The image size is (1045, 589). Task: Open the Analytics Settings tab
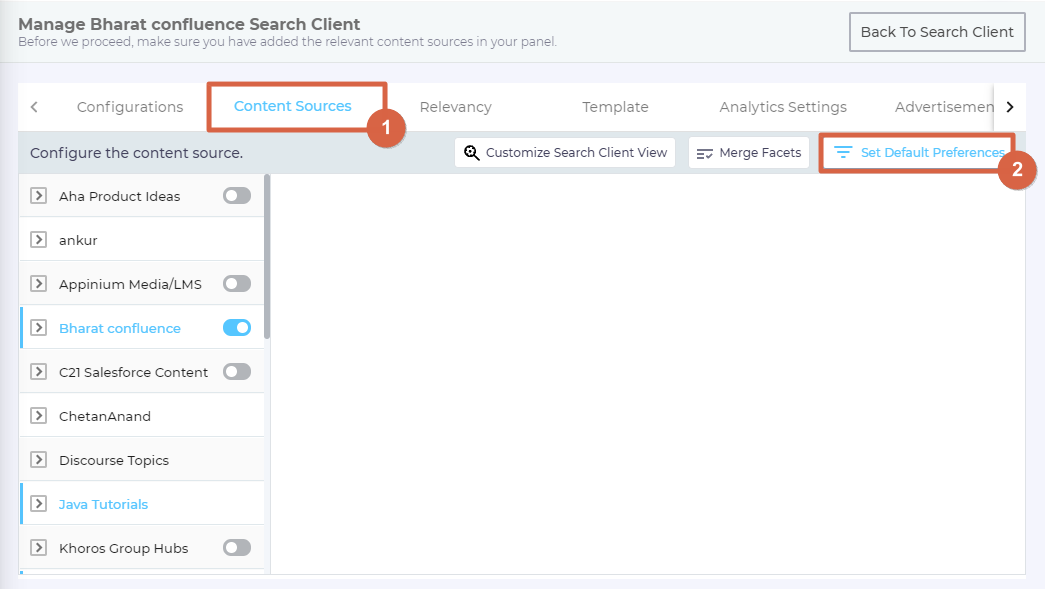tap(782, 107)
